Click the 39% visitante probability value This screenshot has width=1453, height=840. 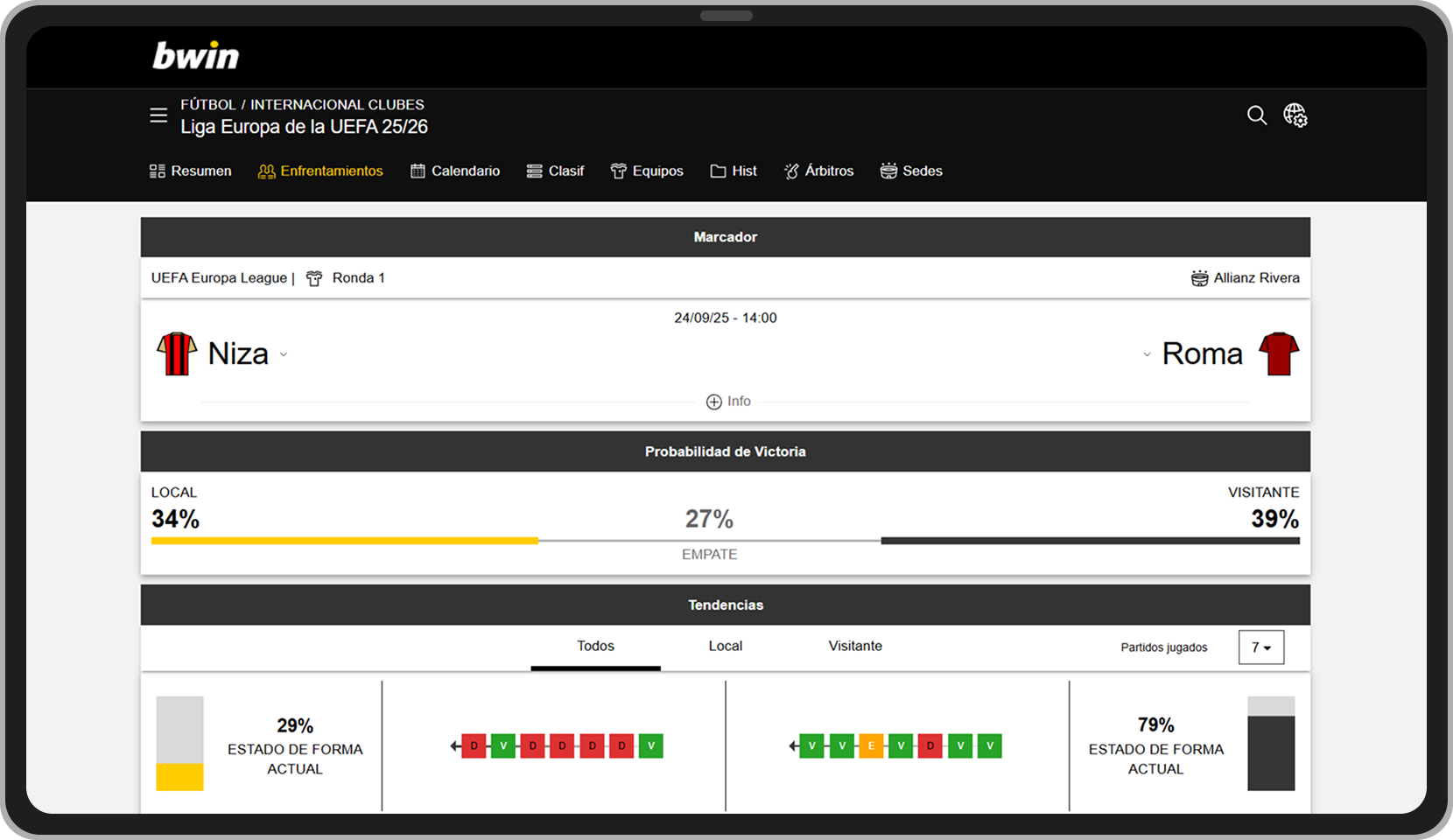point(1275,519)
